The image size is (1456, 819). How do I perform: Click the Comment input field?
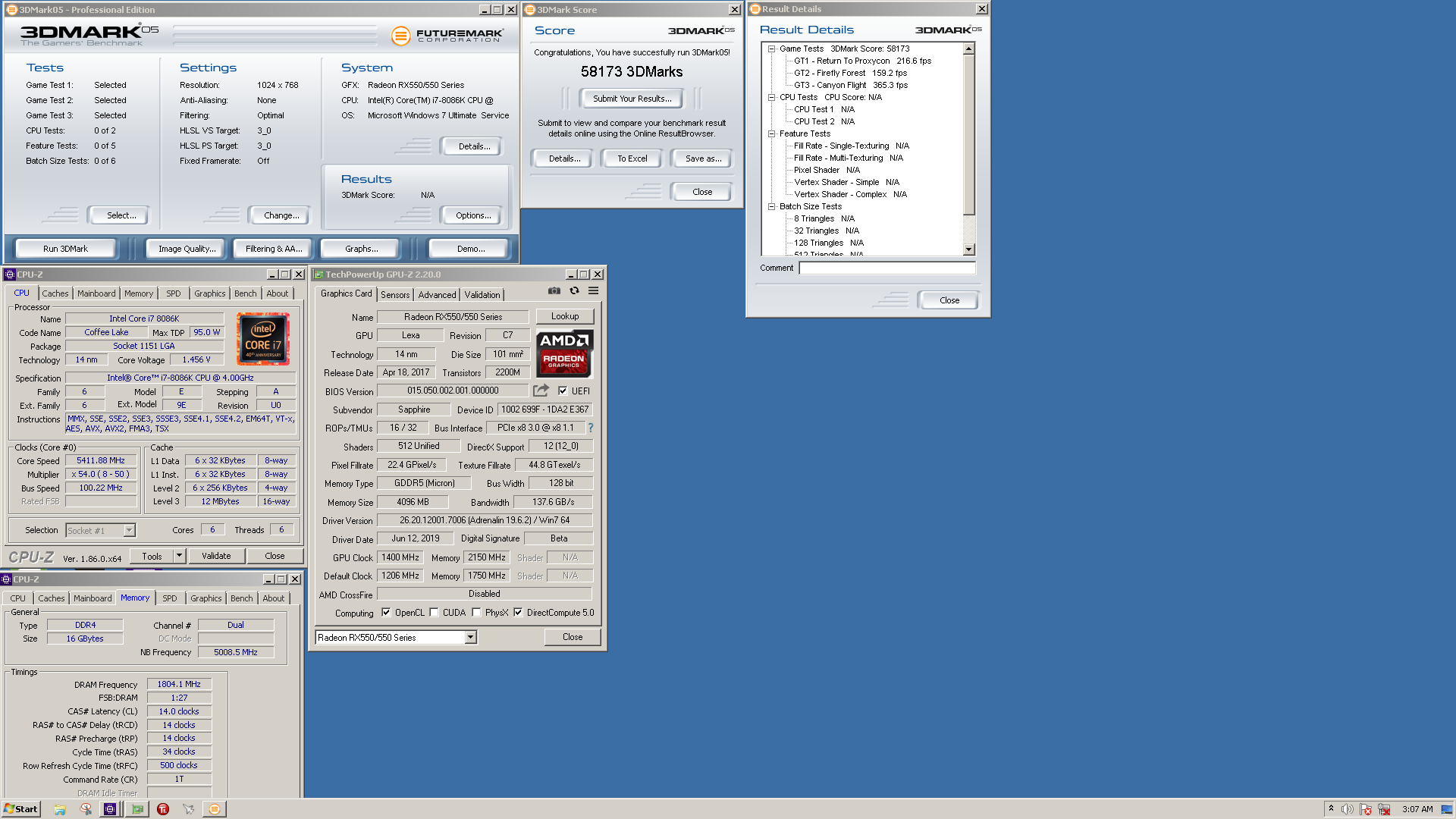887,268
